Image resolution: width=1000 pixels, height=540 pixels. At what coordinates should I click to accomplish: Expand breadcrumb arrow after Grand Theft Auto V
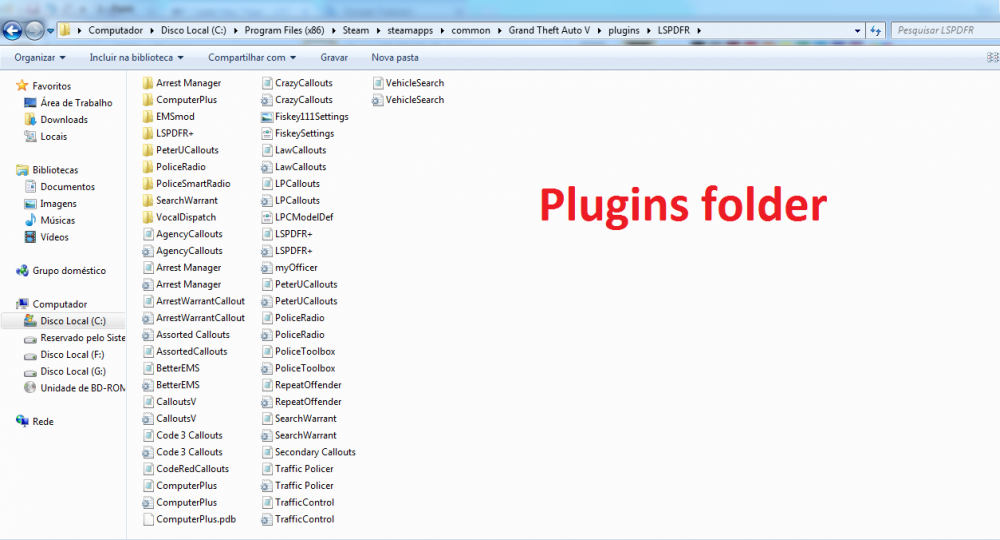click(x=599, y=31)
